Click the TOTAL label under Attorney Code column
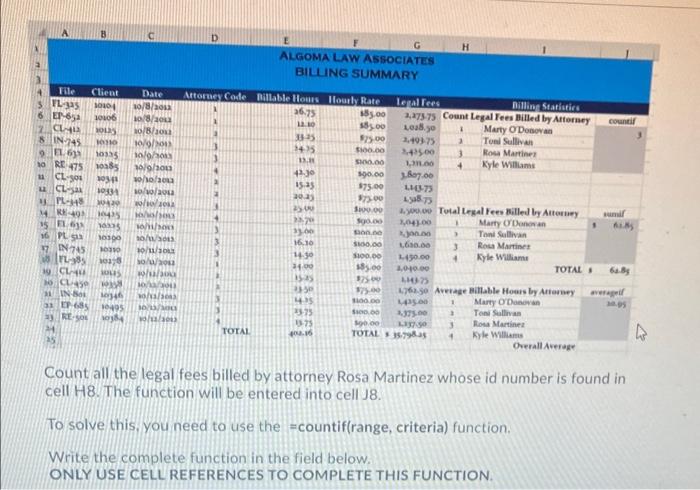 click(236, 331)
